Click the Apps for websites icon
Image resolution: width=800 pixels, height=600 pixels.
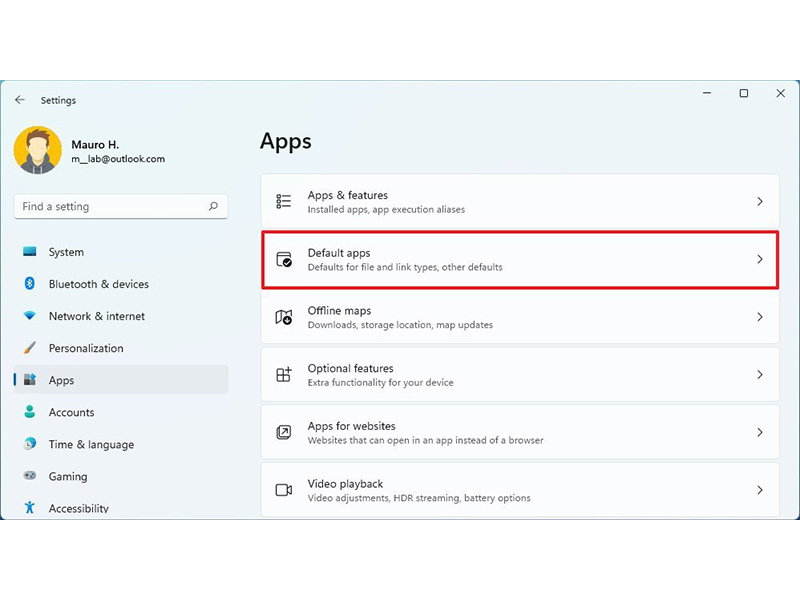[x=284, y=432]
